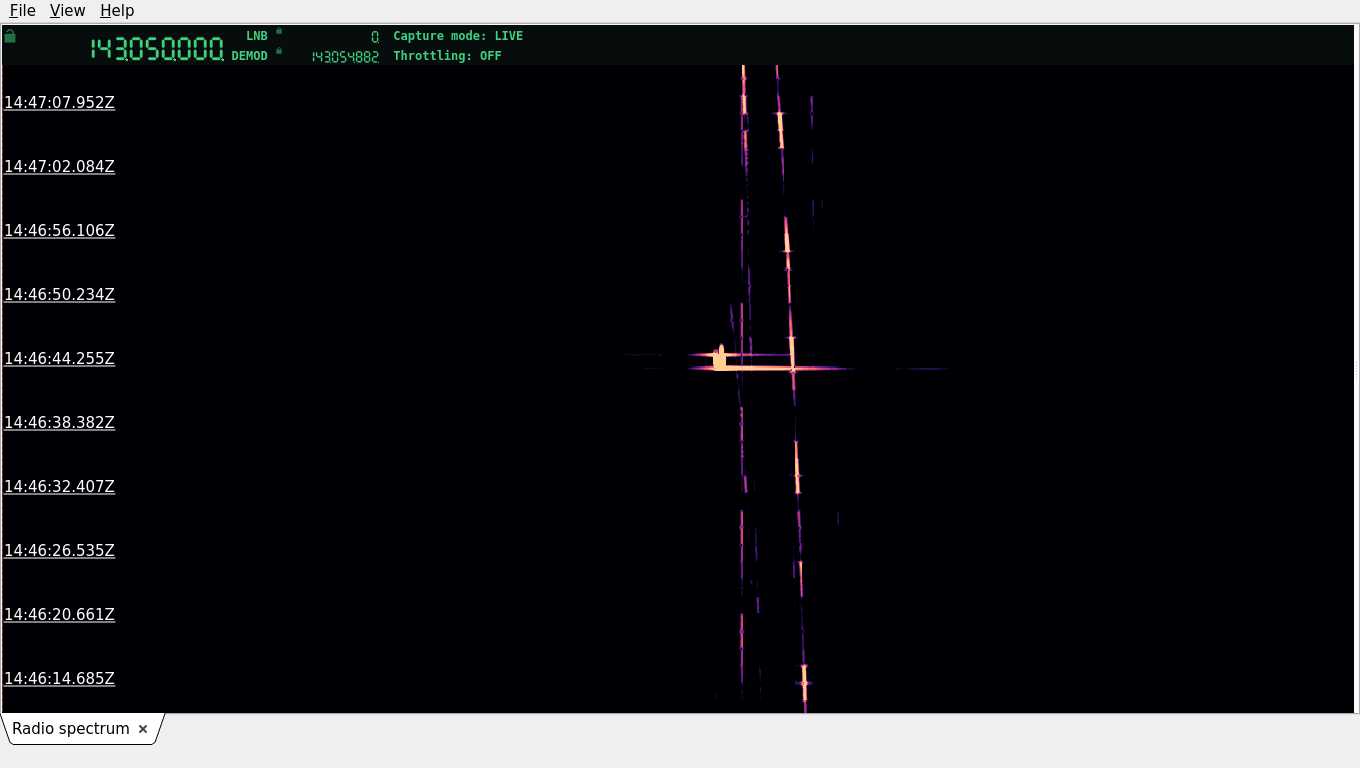Select timestamp 14:46:38.382Z
The height and width of the screenshot is (768, 1360).
coord(60,422)
